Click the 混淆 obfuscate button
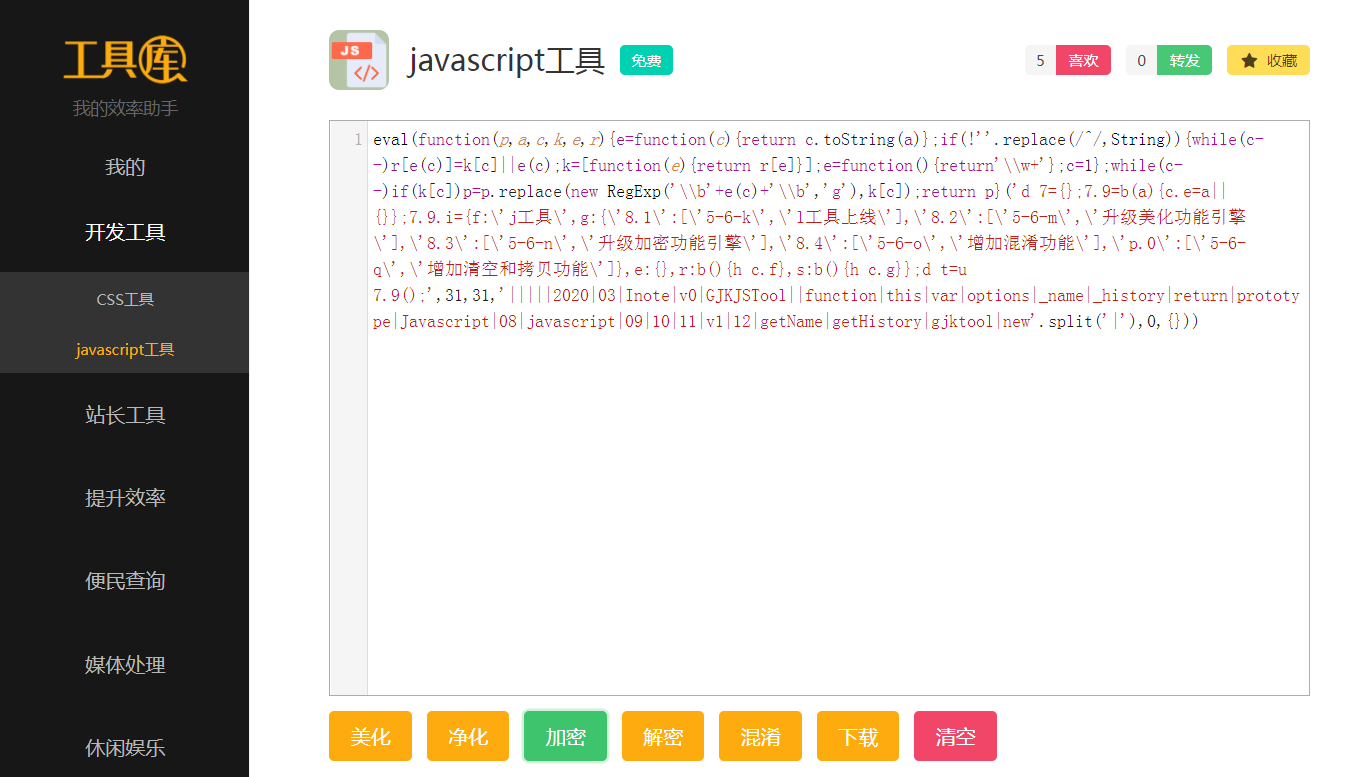 [760, 737]
